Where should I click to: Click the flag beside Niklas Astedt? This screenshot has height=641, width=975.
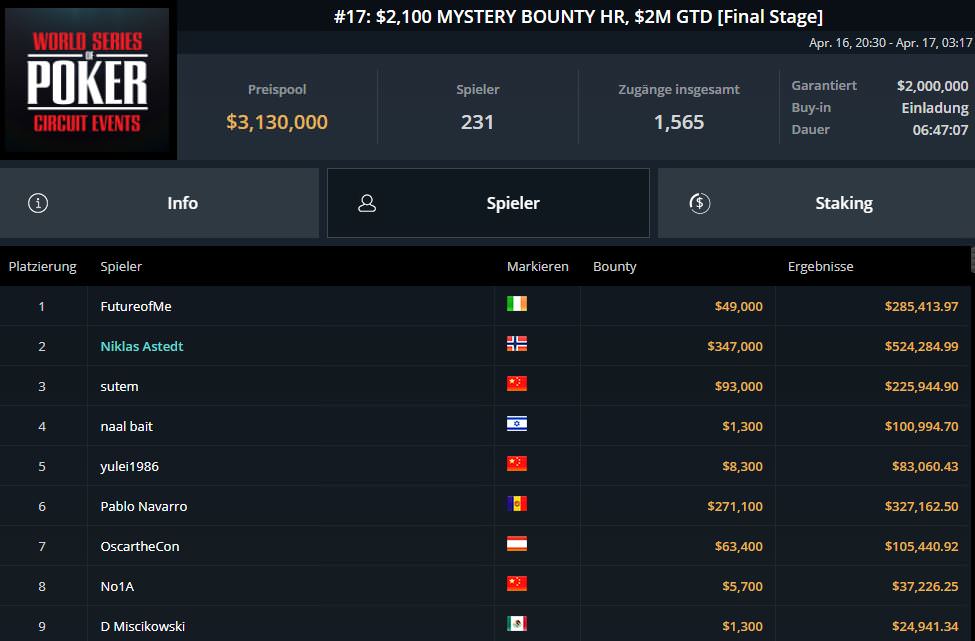tap(516, 344)
